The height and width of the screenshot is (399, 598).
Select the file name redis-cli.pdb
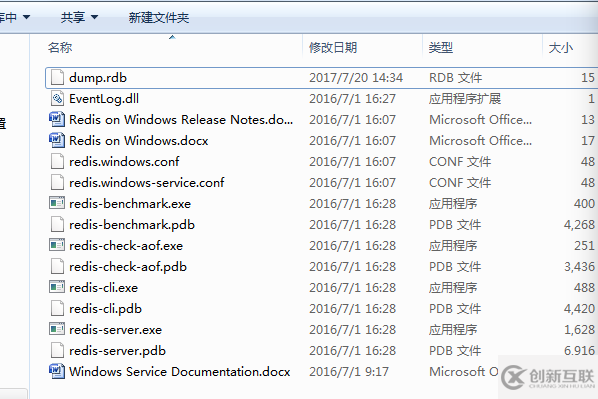point(105,309)
